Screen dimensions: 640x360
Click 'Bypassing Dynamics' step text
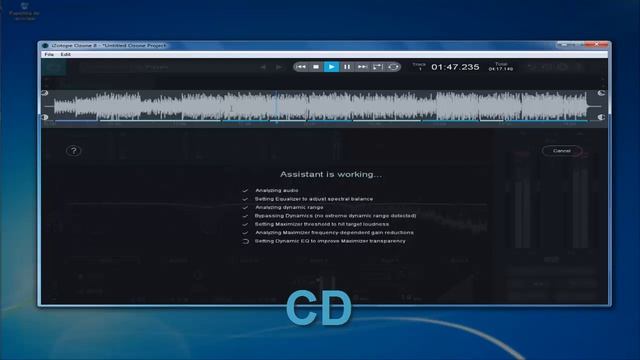[336, 216]
